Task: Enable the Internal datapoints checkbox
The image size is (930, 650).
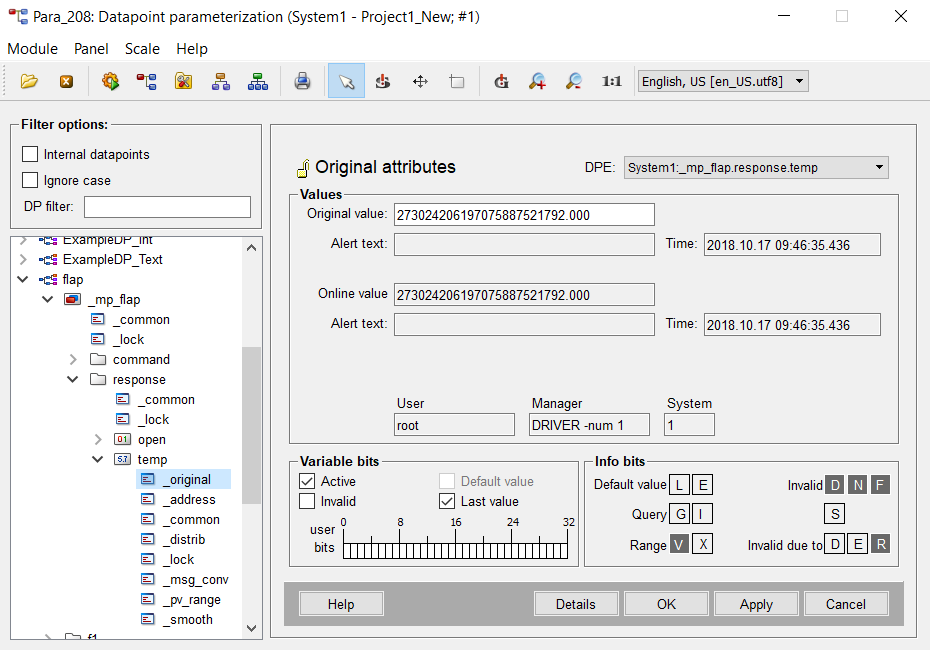Action: (x=30, y=154)
